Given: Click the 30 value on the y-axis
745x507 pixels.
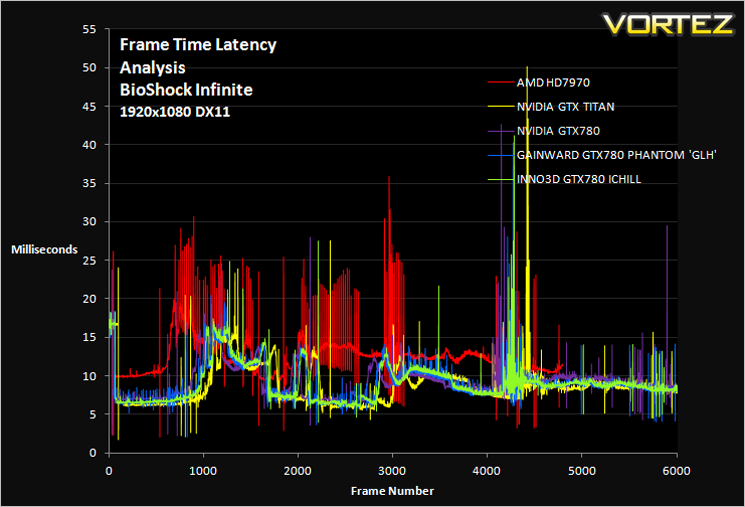Looking at the screenshot, I should [x=89, y=222].
